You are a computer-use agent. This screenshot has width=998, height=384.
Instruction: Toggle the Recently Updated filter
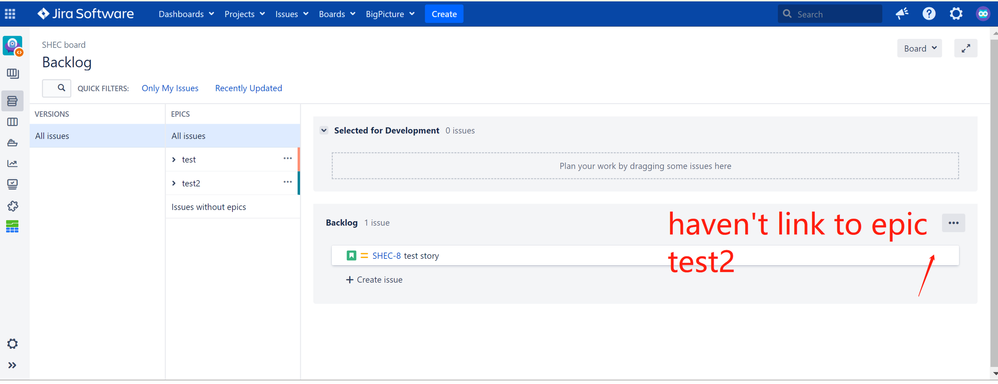click(248, 89)
